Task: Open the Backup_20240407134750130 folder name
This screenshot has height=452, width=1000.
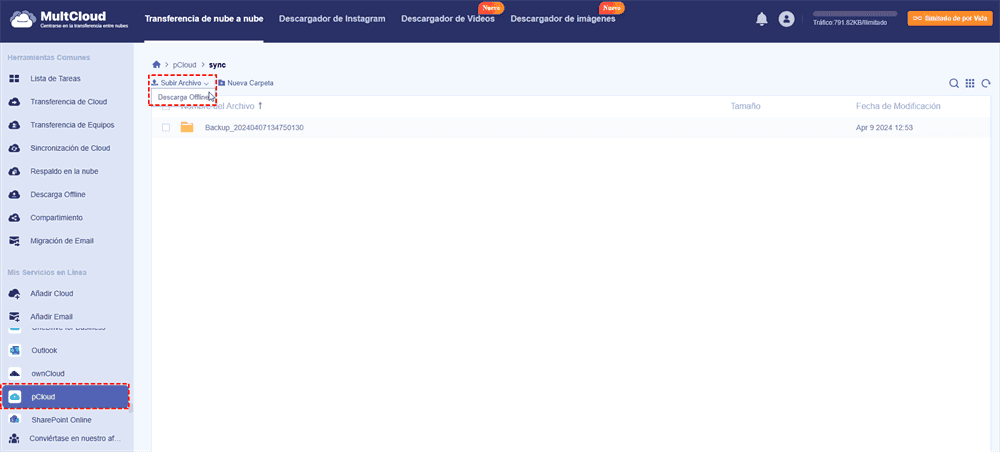Action: tap(254, 128)
